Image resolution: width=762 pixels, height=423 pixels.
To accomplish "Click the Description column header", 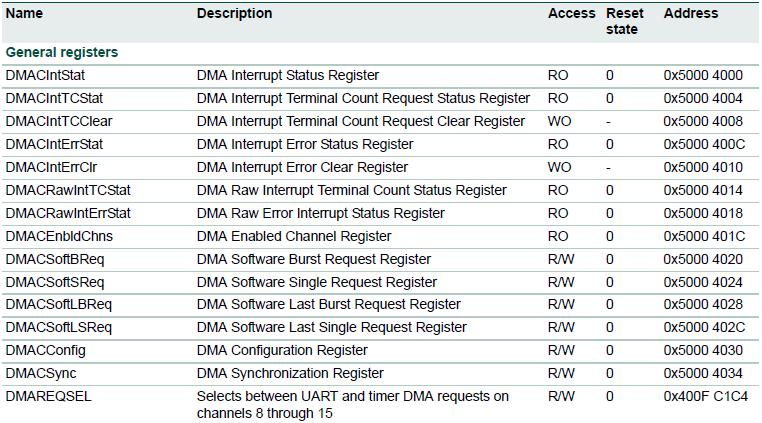I will coord(234,14).
